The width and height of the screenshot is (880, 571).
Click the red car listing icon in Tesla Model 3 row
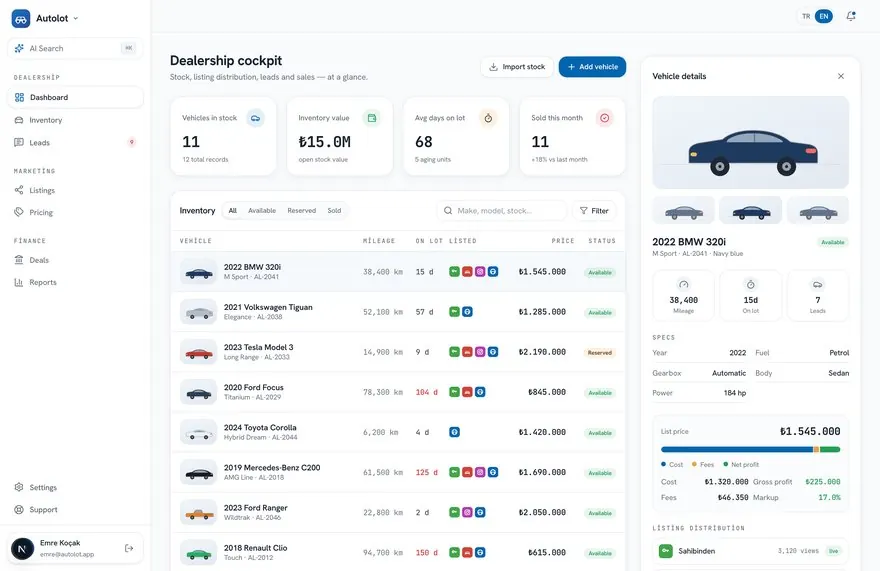pos(467,352)
